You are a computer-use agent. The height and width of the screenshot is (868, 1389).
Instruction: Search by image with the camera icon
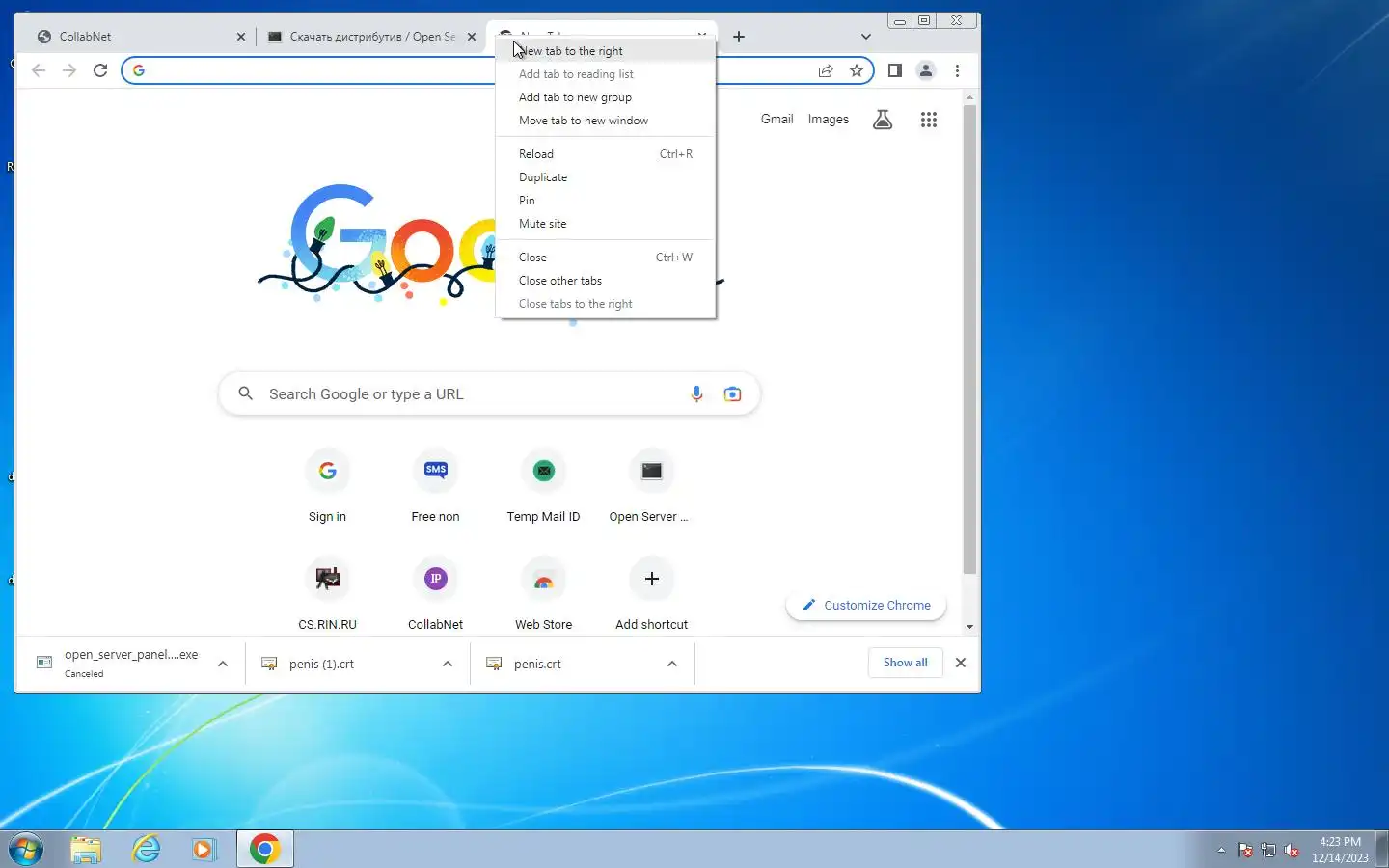point(733,394)
